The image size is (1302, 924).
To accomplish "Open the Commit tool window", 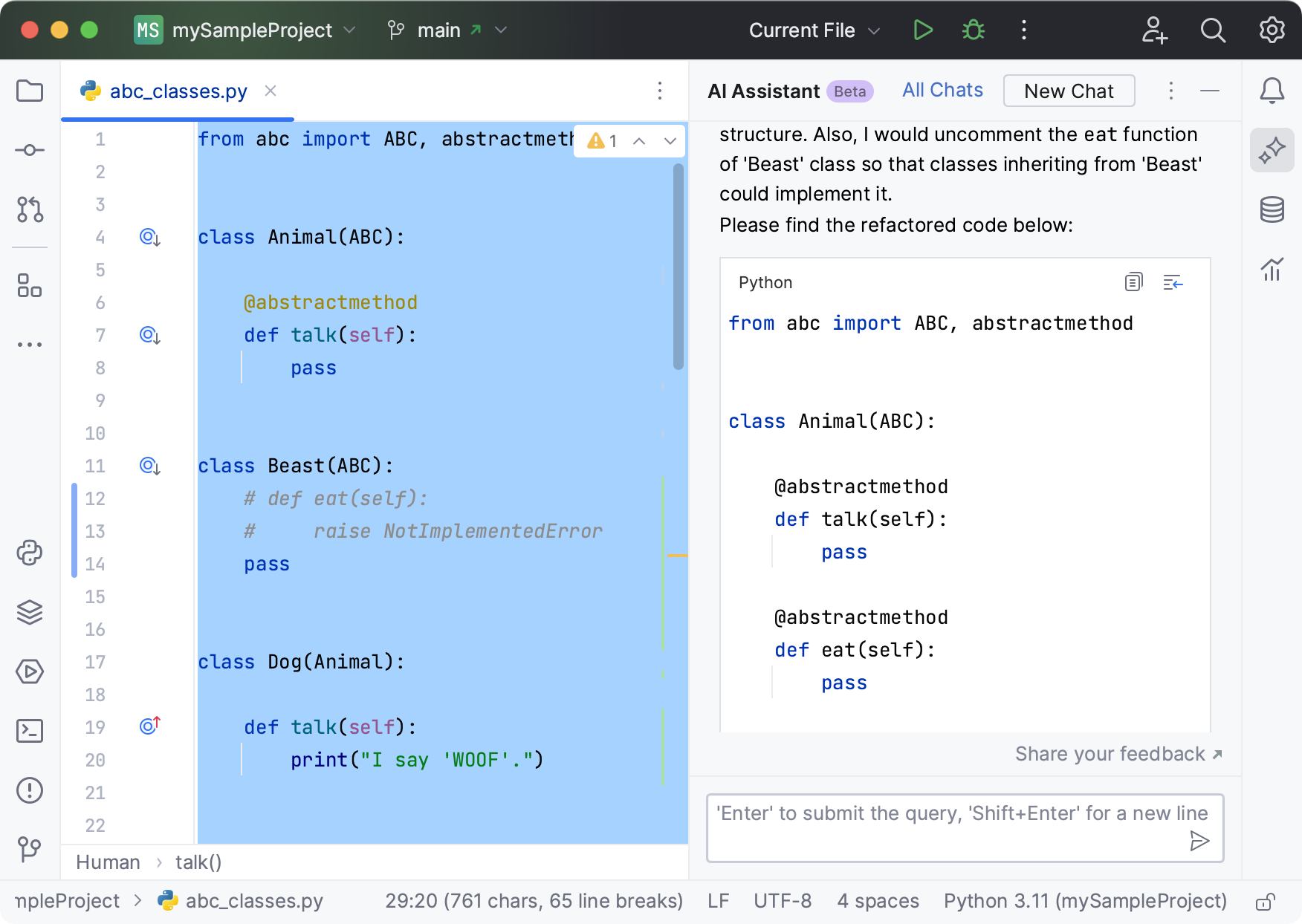I will click(30, 151).
